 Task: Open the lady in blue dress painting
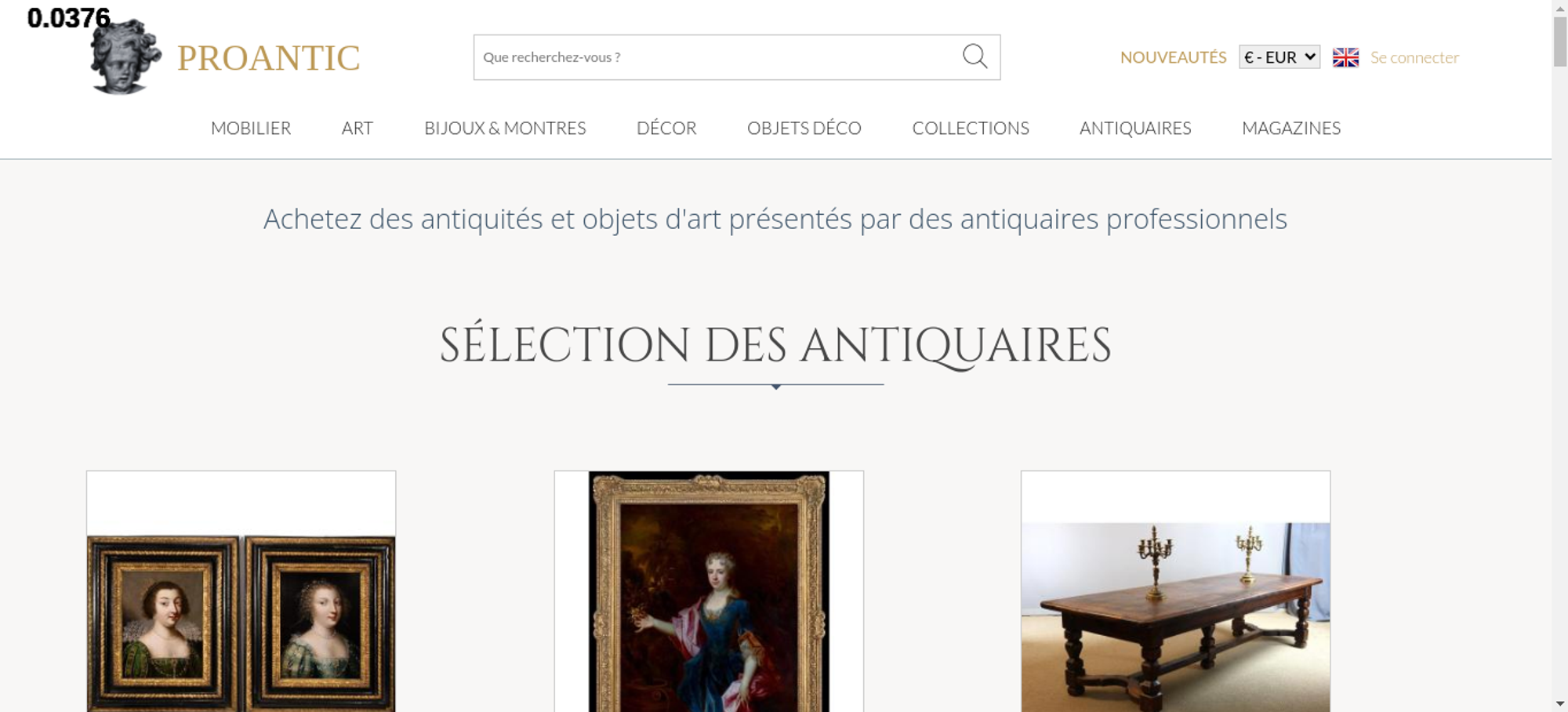(709, 591)
